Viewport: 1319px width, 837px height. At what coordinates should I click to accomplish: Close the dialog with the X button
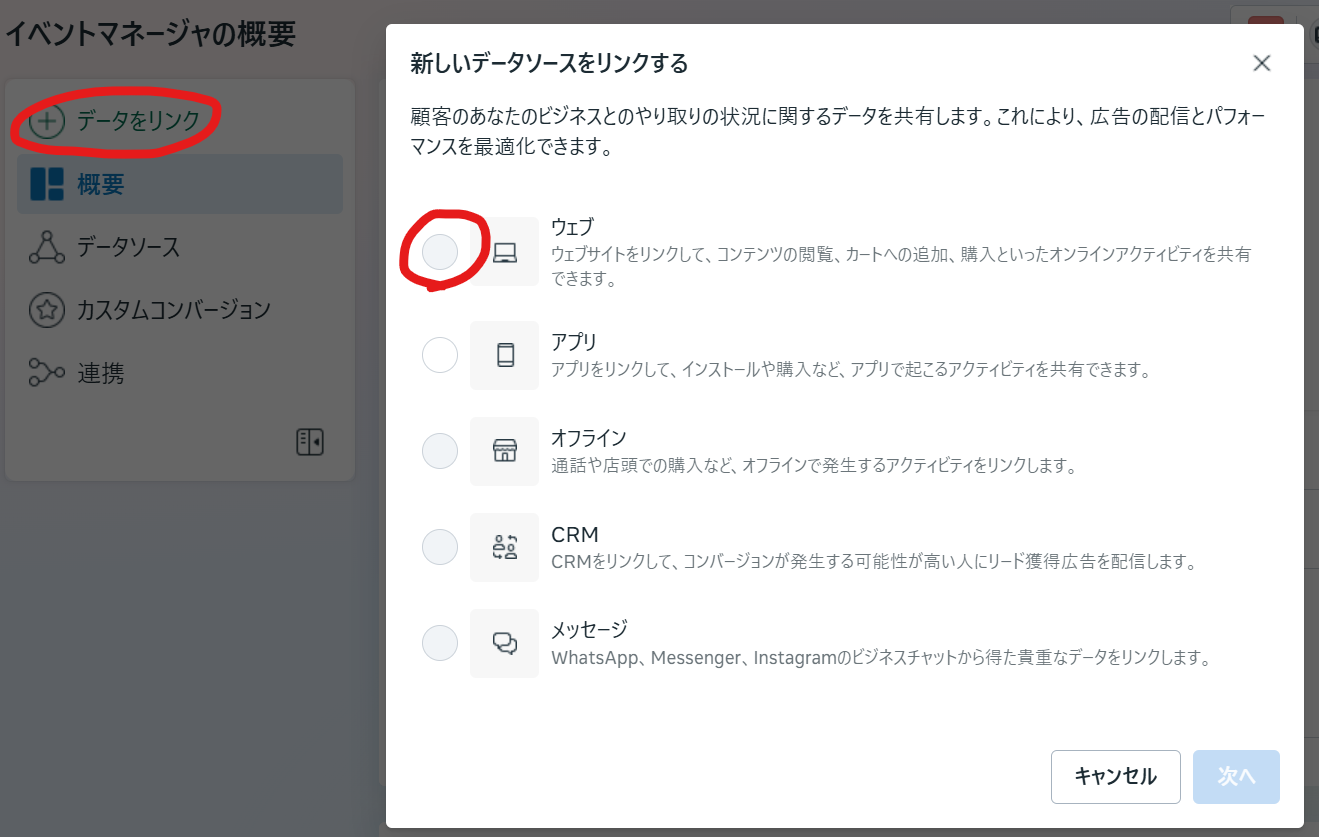coord(1262,64)
